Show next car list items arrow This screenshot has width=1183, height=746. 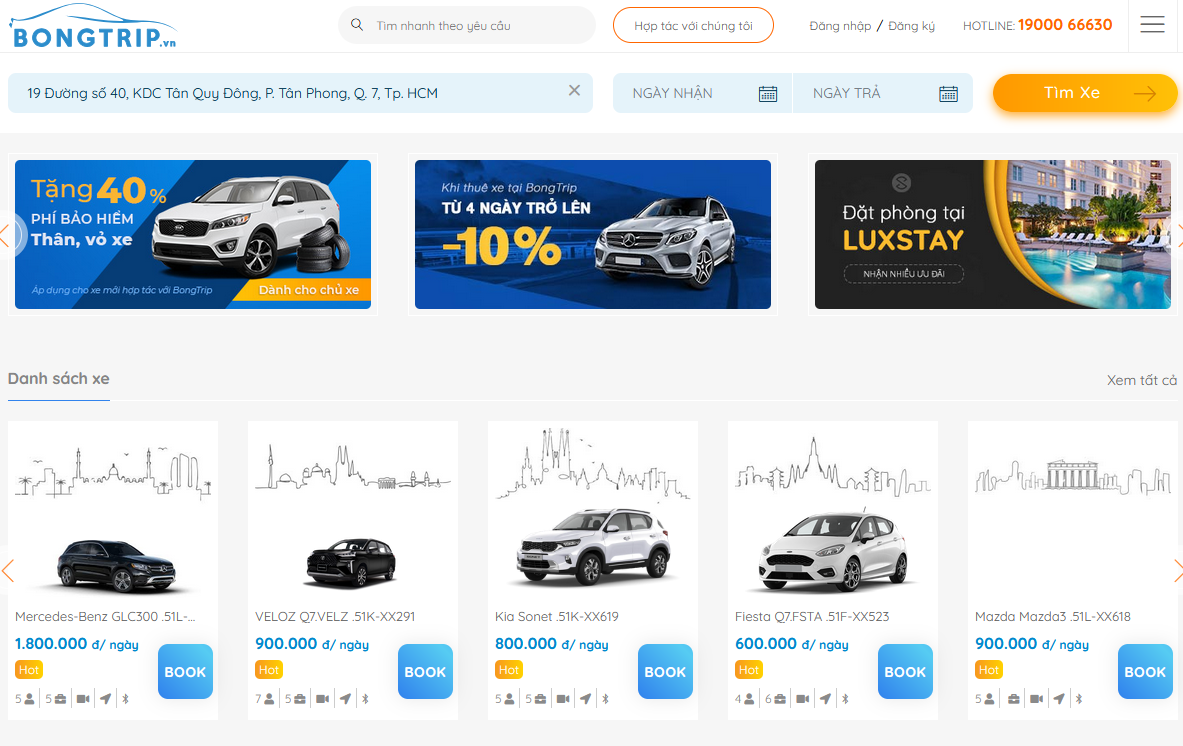(1177, 571)
